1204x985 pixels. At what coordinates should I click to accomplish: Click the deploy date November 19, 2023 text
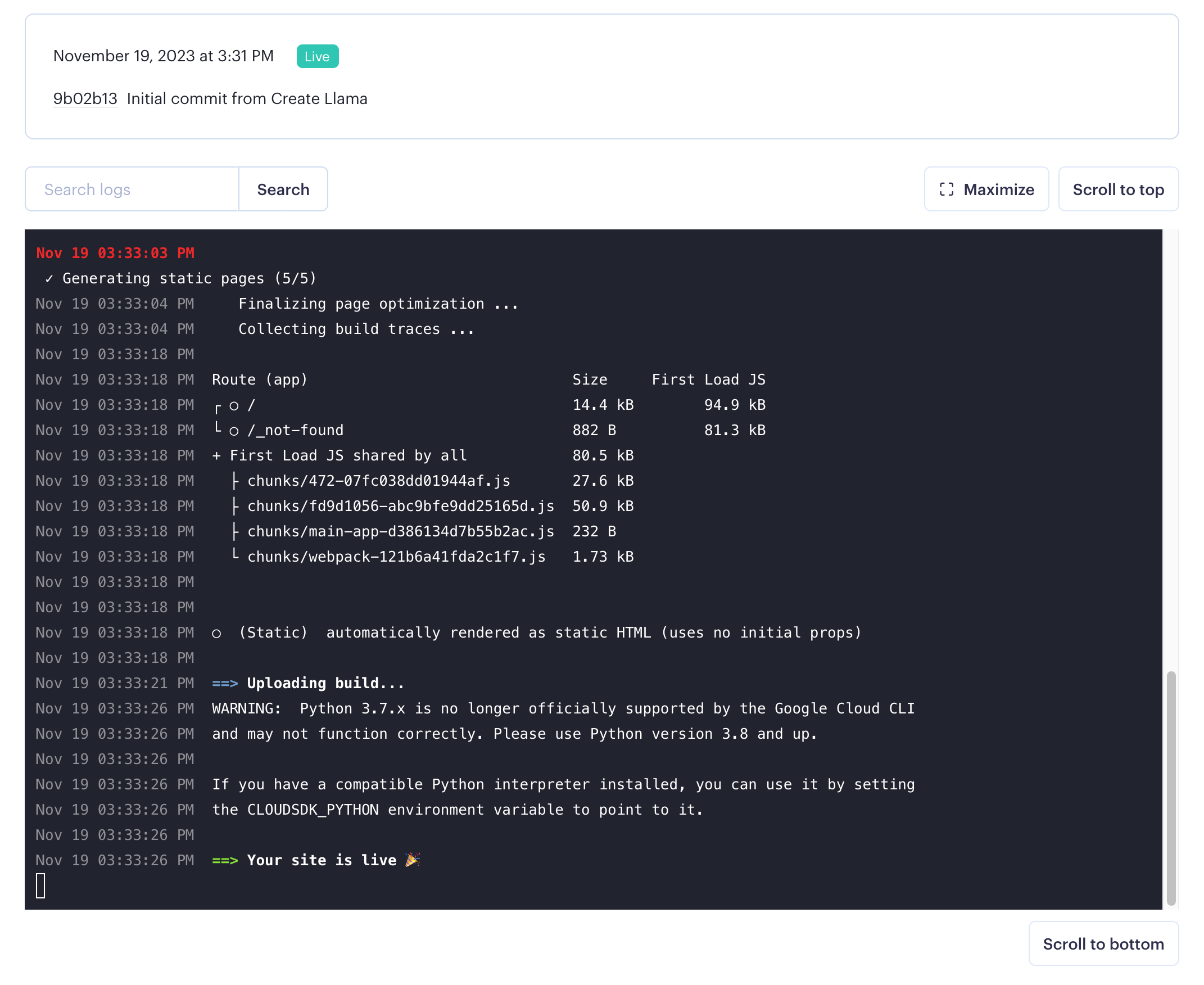[164, 56]
